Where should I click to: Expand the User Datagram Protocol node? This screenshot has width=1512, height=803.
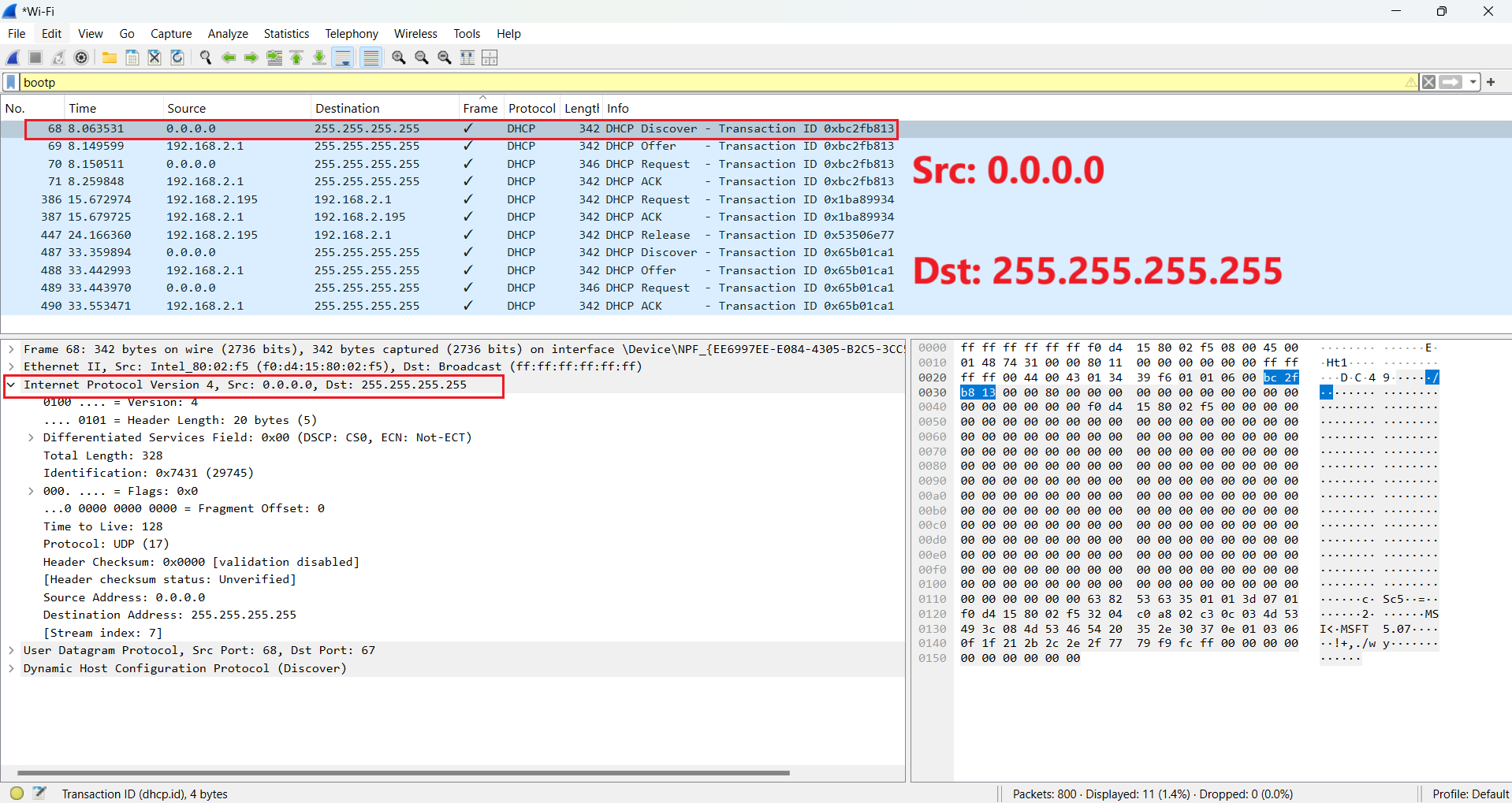click(x=11, y=650)
